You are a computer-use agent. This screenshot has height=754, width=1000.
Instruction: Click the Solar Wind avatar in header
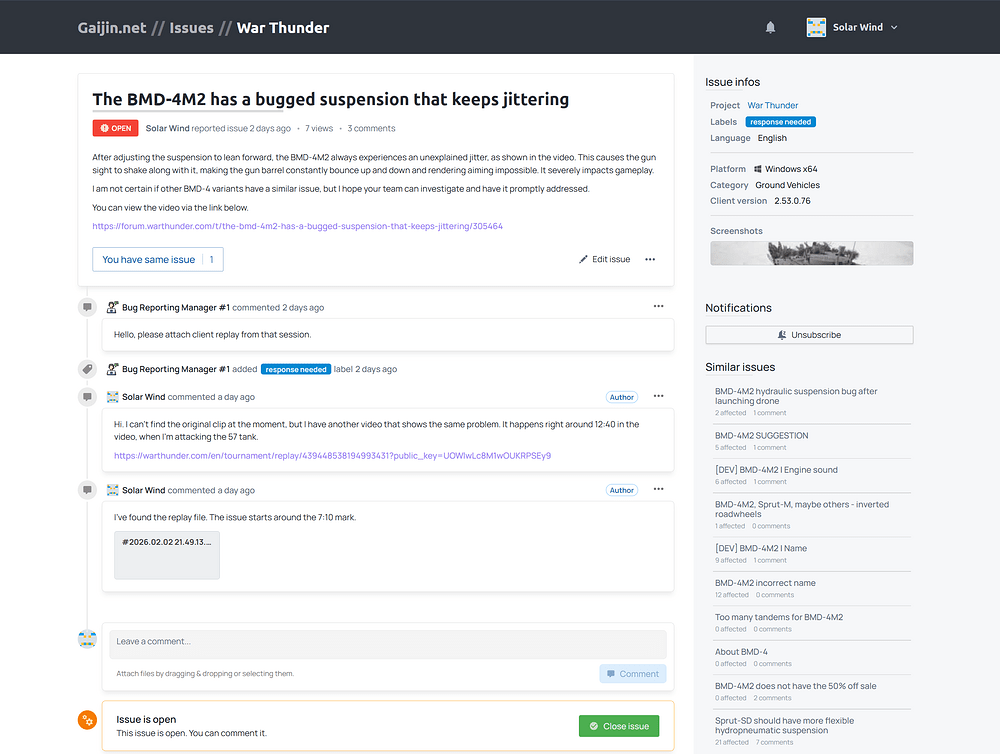pos(816,28)
